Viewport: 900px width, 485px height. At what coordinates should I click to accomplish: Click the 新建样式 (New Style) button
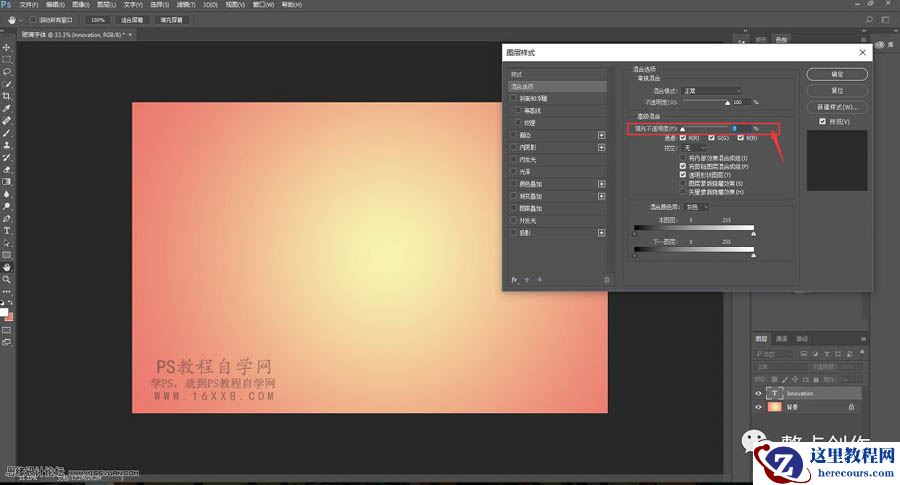coord(837,106)
